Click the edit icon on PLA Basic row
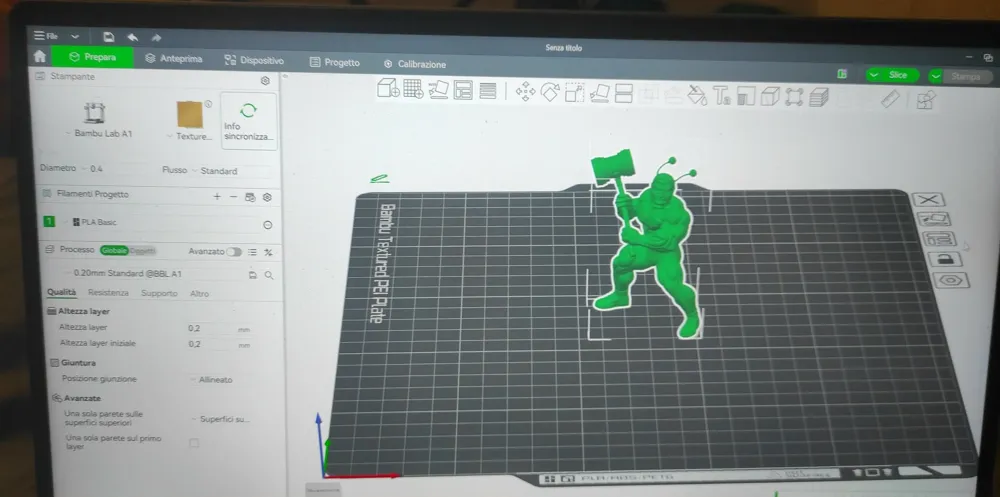The width and height of the screenshot is (1000, 497). tap(268, 225)
